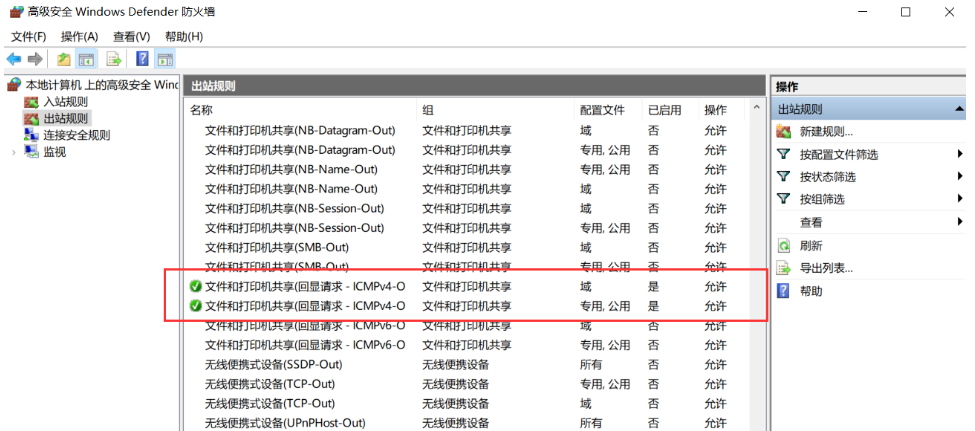Open the 文件(F) menu
This screenshot has height=431, width=975.
[29, 37]
